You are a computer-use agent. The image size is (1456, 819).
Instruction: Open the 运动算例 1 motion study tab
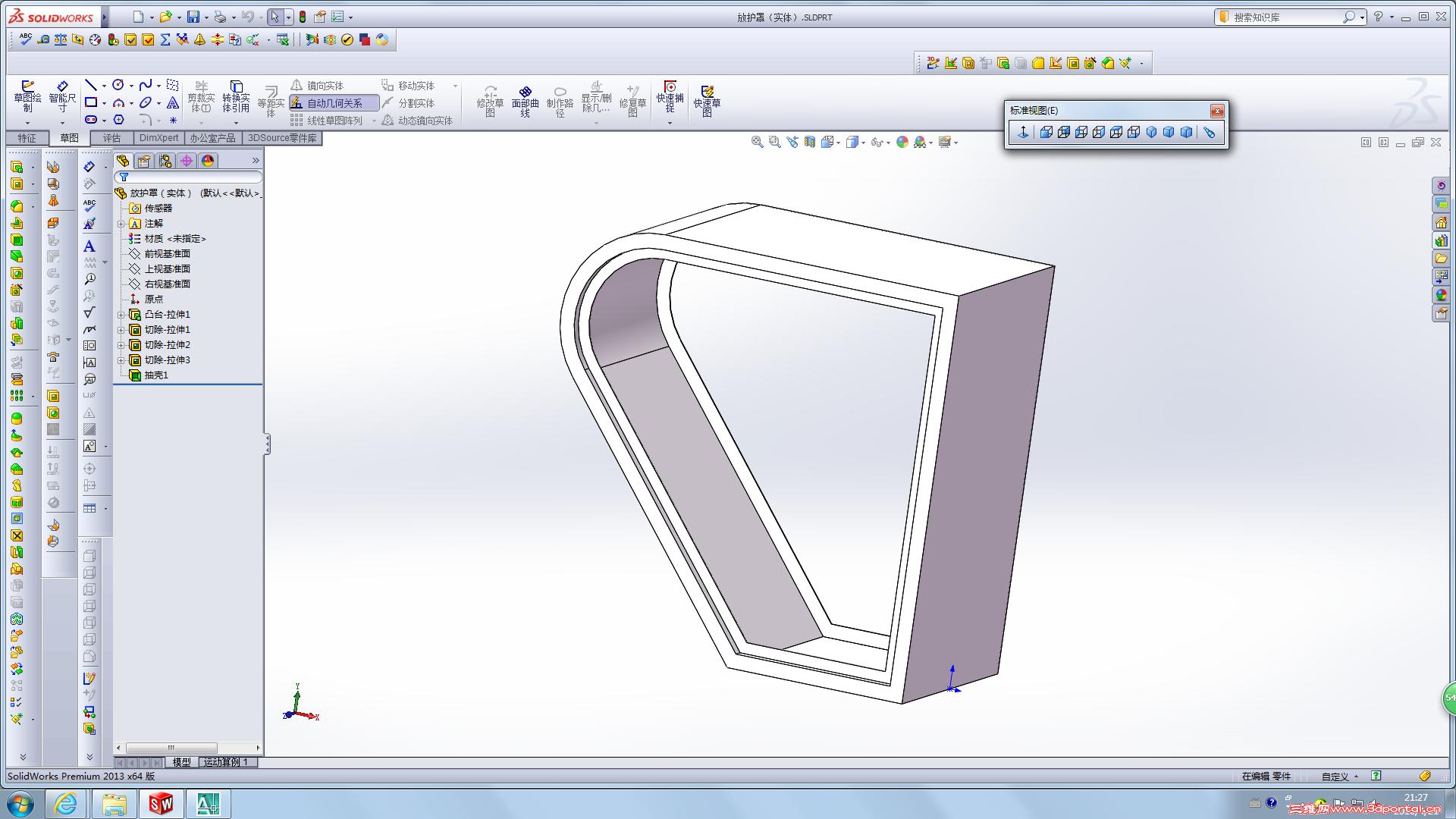click(226, 762)
